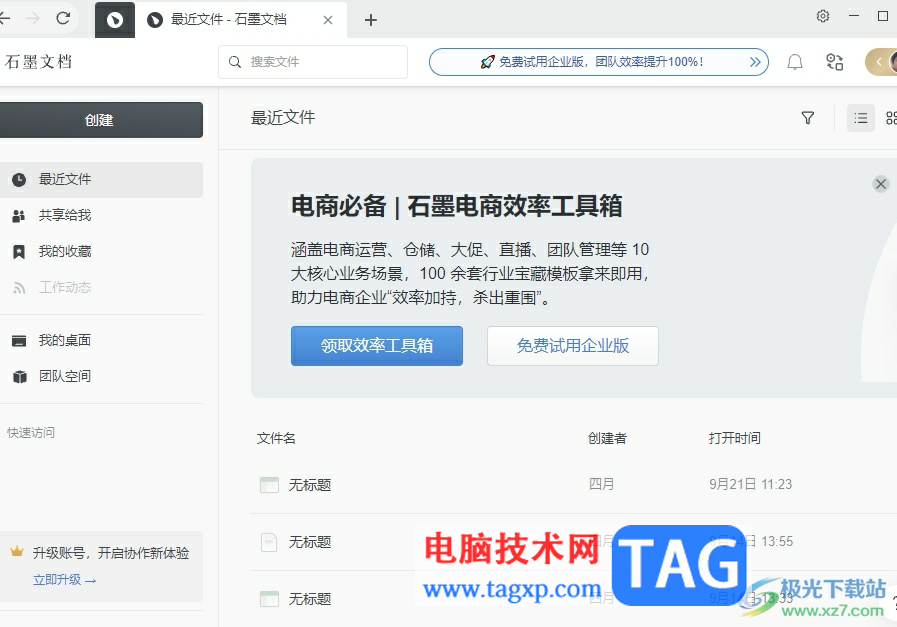Click the cube icon beside 团队空间

19,377
